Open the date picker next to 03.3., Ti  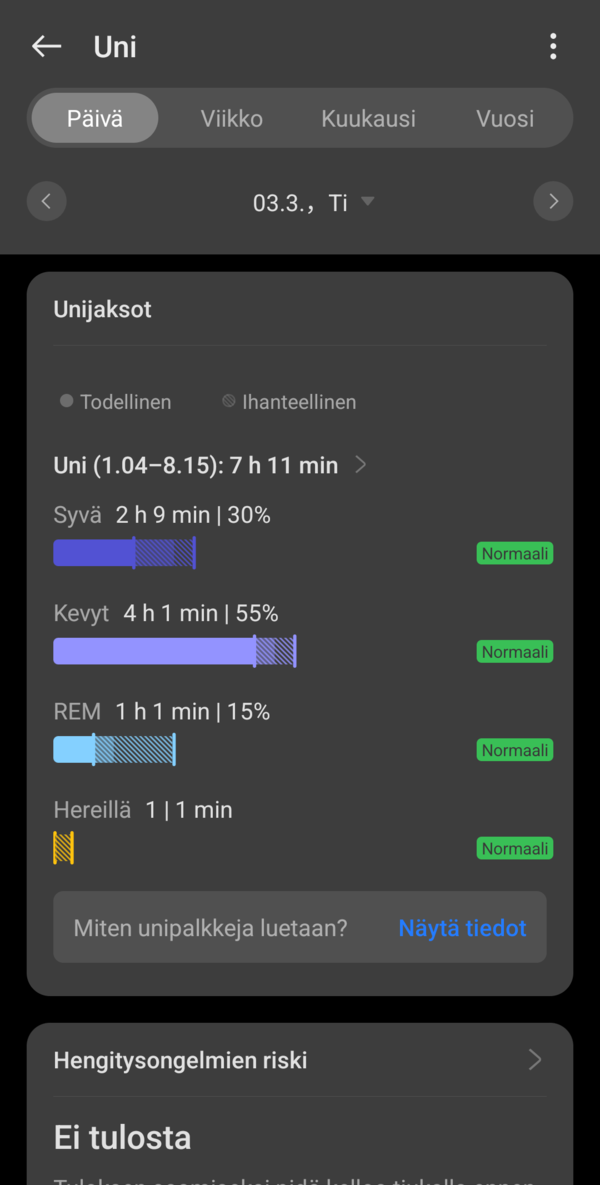367,201
